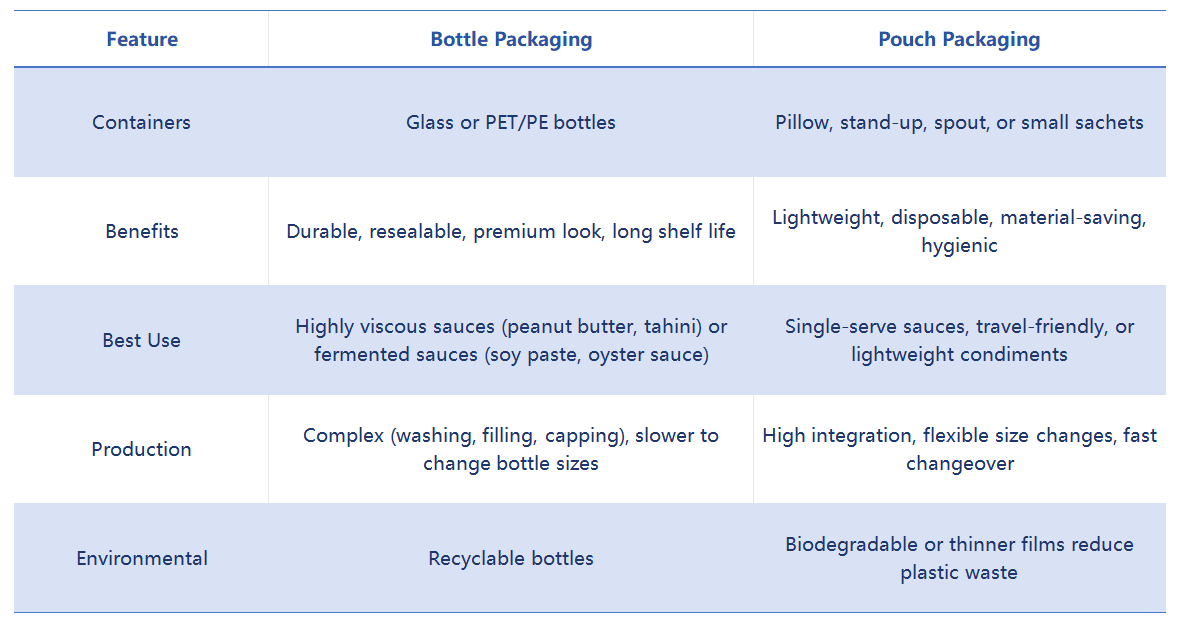Viewport: 1179px width, 620px height.
Task: Click the Best Use row label
Action: (141, 341)
